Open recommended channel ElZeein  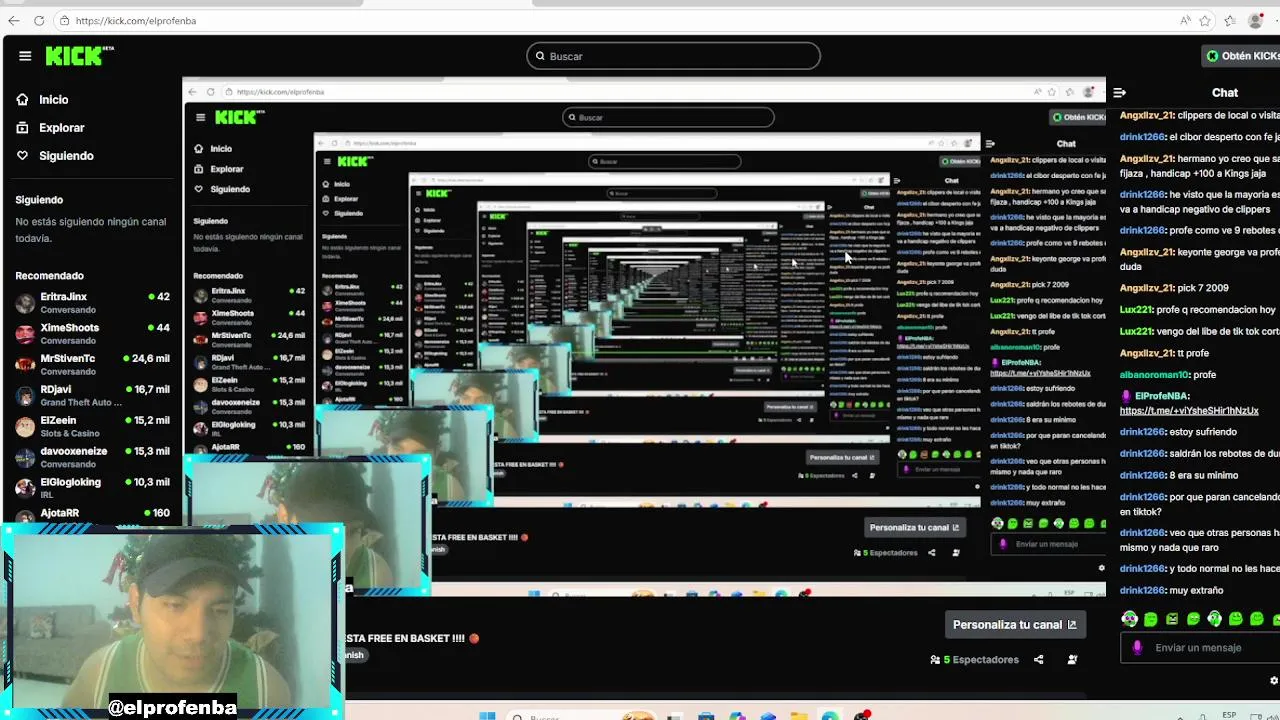coord(92,427)
